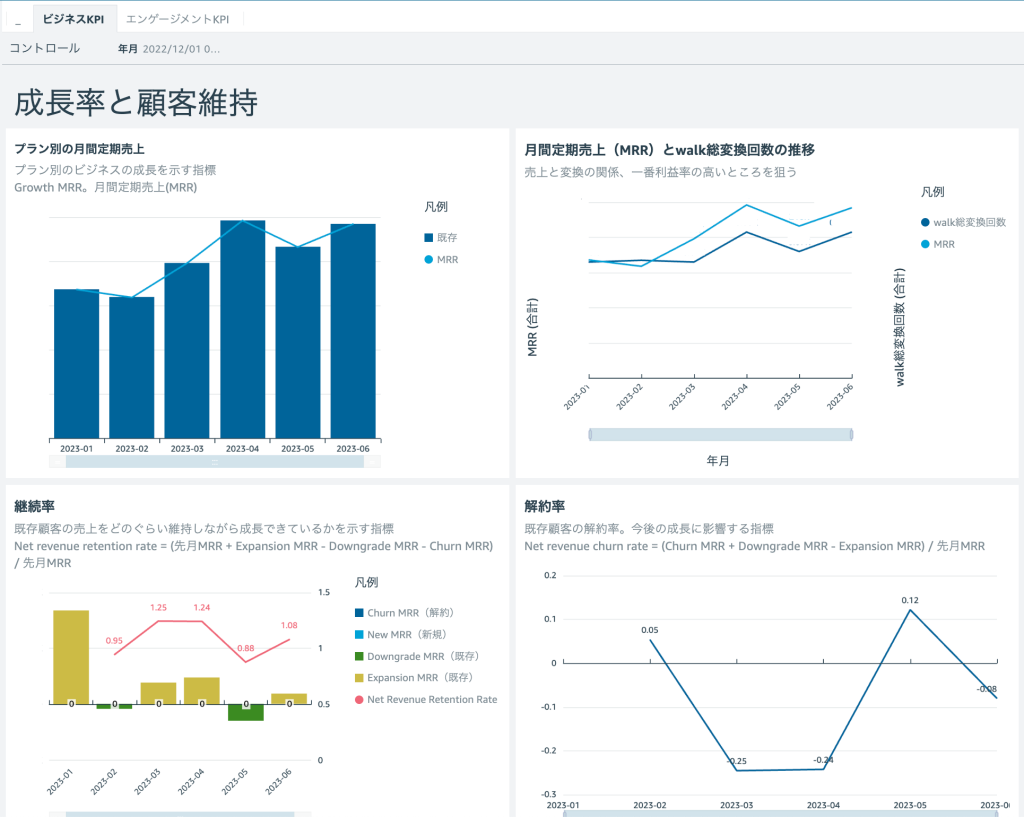Screen dimensions: 1024x817
Task: Switch to the エンゲージメントKPI tab
Action: tap(177, 19)
